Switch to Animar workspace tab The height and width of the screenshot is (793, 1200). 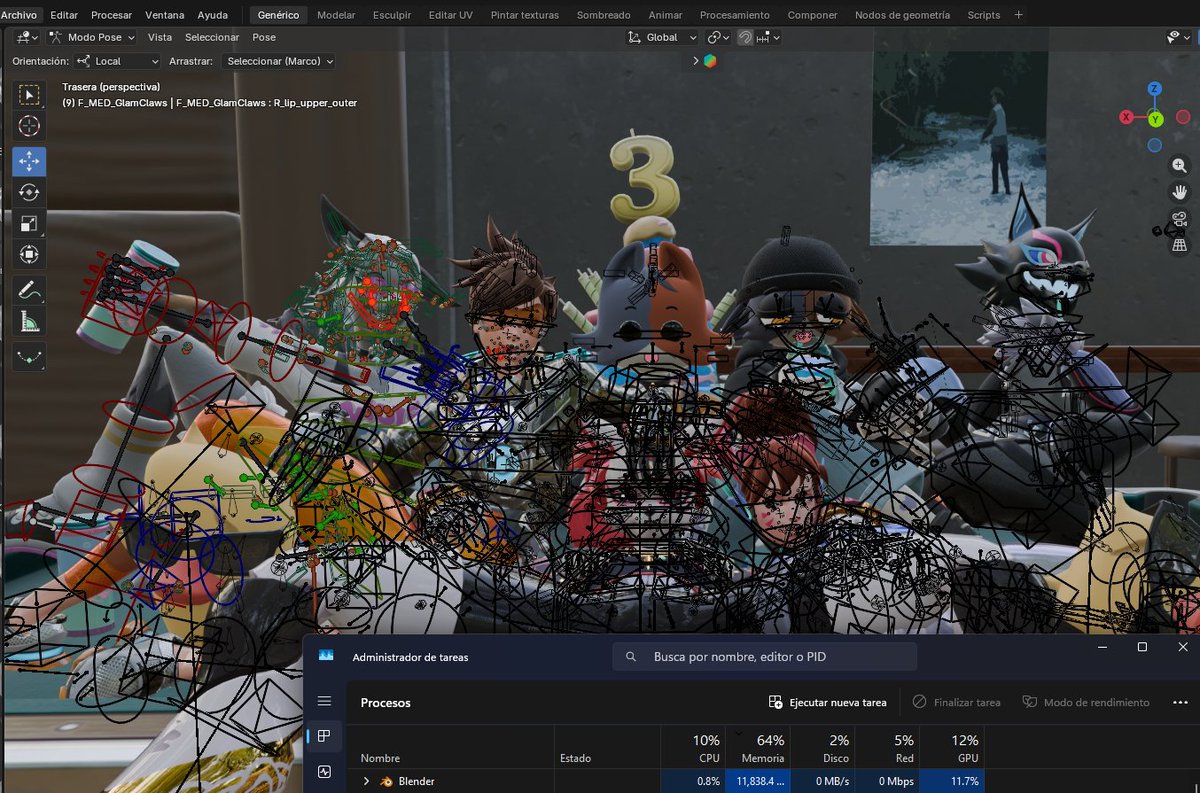pos(665,15)
